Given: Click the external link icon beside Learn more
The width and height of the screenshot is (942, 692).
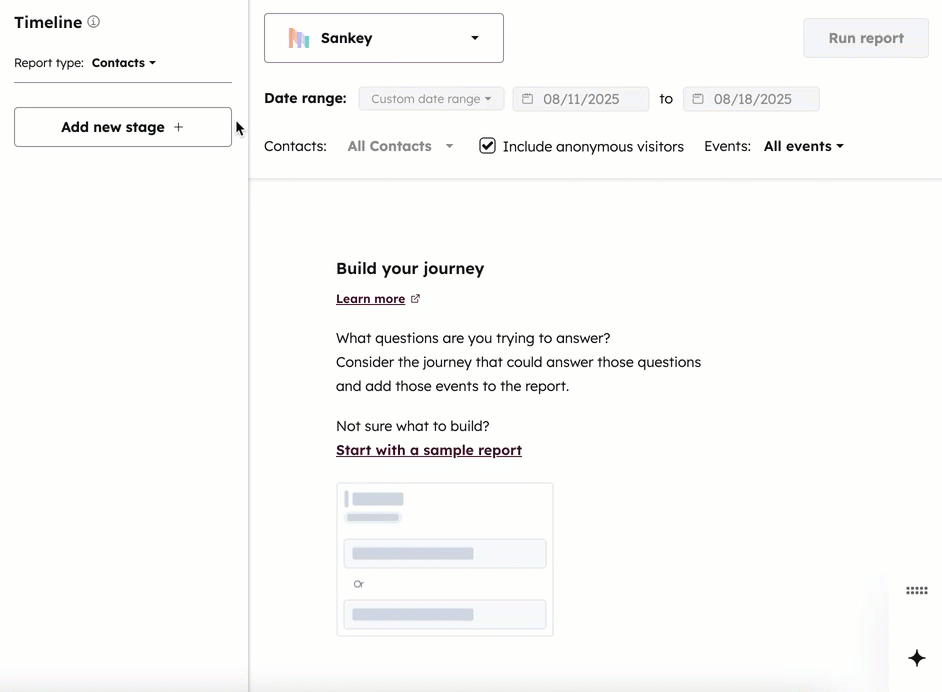Looking at the screenshot, I should [416, 297].
